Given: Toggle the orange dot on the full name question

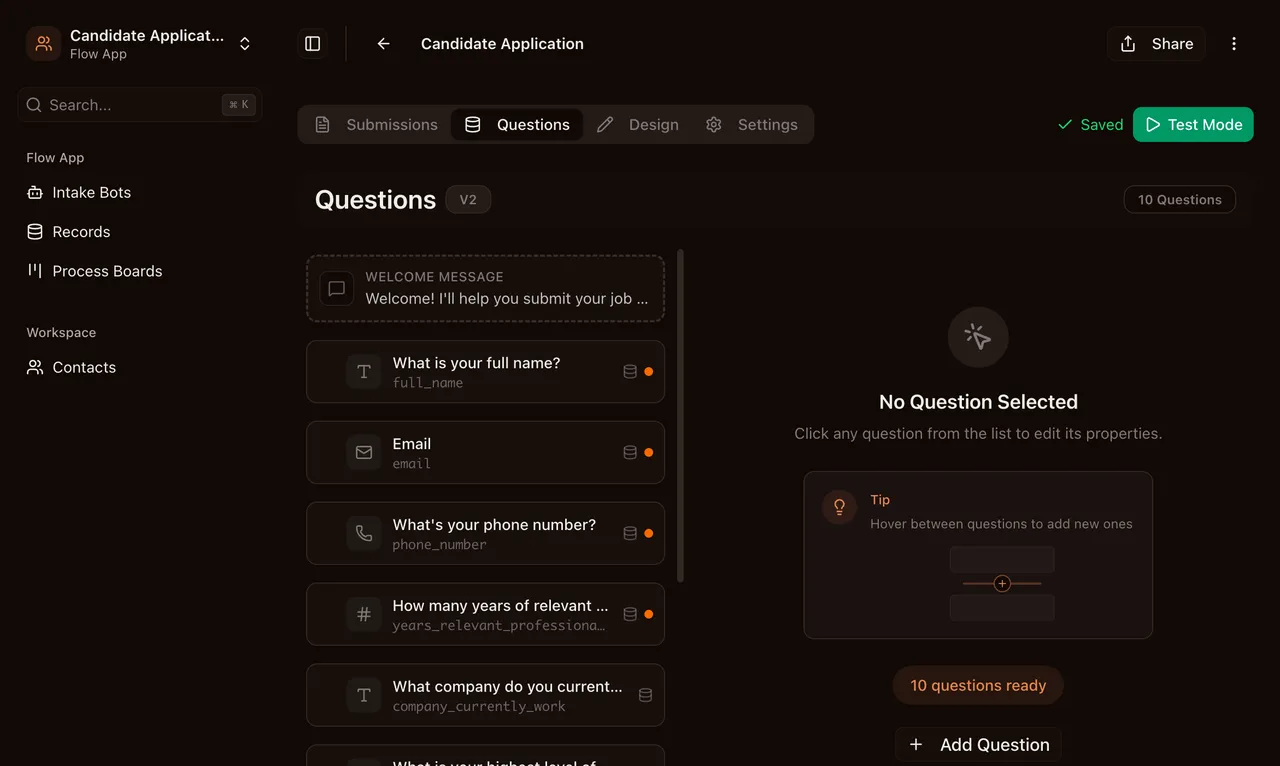Looking at the screenshot, I should (x=651, y=371).
